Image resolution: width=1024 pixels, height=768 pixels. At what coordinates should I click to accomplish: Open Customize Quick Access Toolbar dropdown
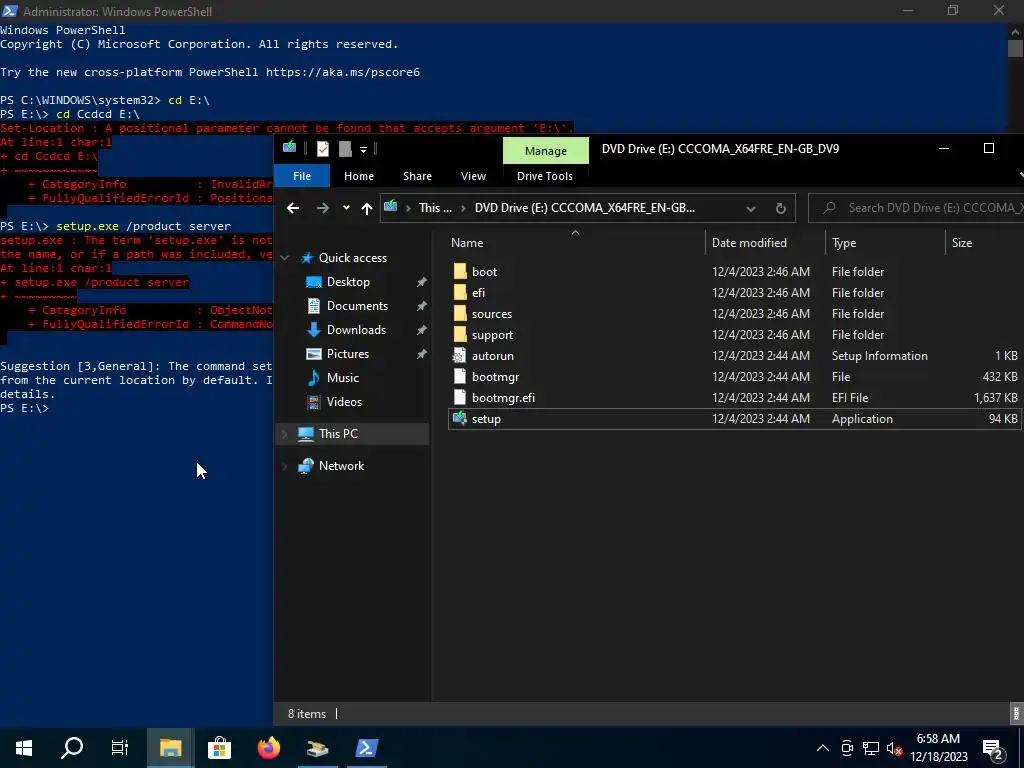[x=363, y=150]
